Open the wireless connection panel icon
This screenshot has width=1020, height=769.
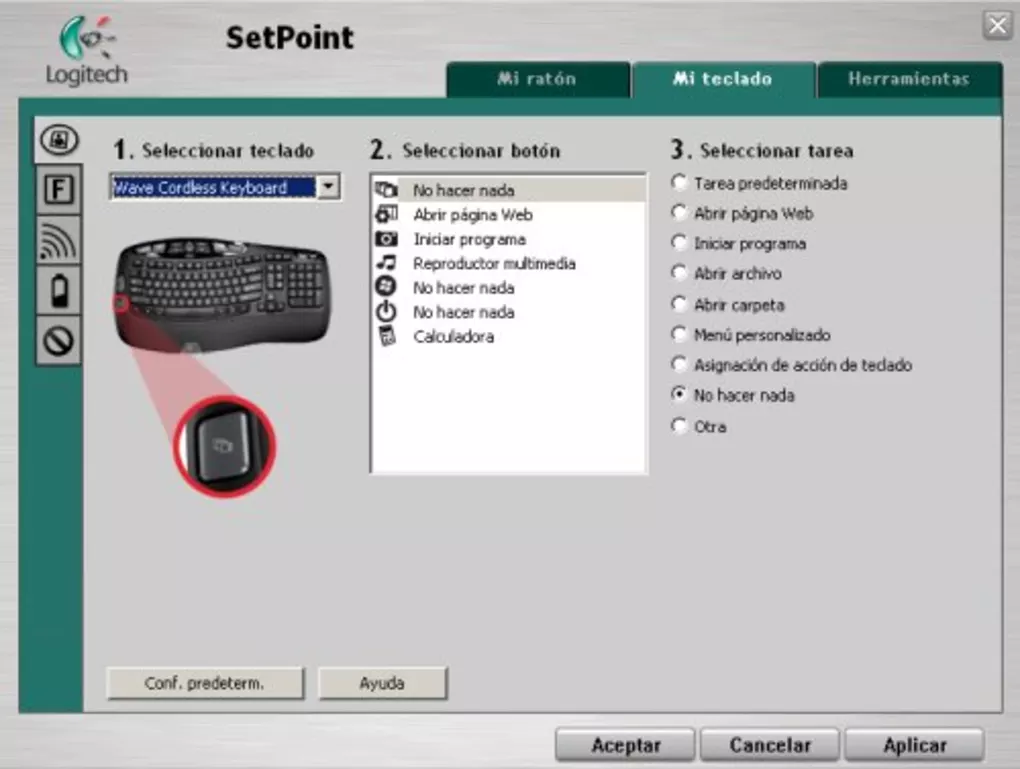57,240
